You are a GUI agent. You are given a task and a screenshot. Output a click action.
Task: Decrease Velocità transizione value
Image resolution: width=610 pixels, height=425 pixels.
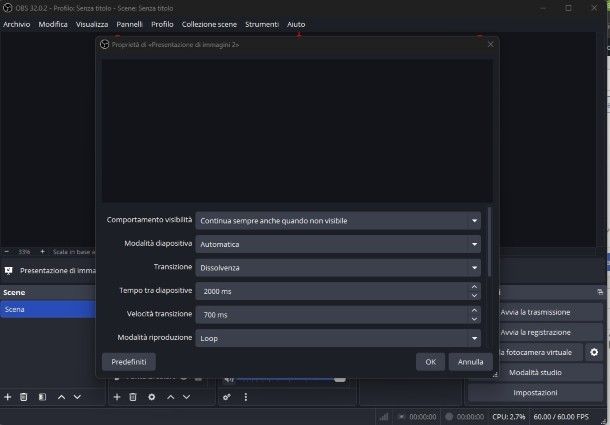pos(474,318)
